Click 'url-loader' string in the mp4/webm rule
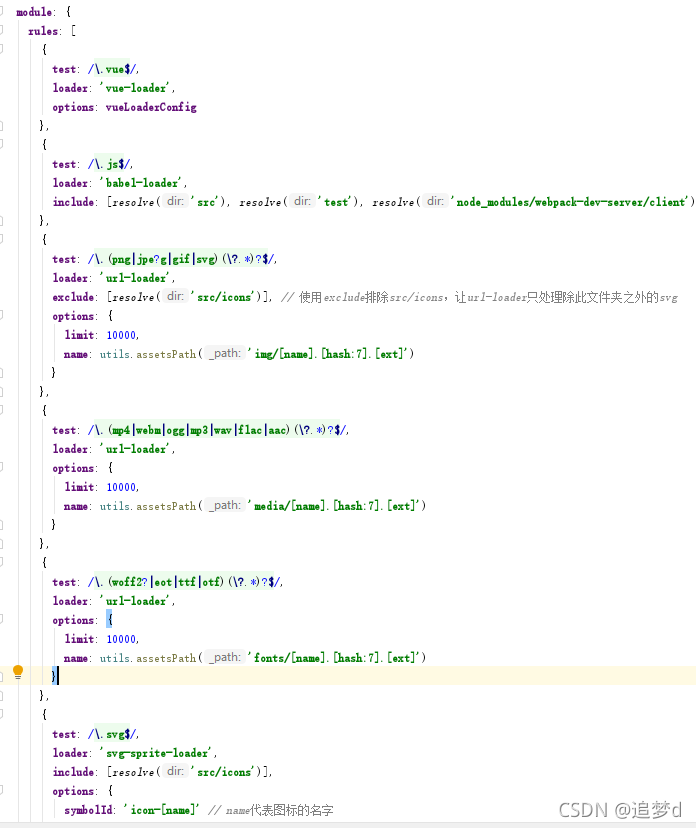The height and width of the screenshot is (828, 696). 135,449
